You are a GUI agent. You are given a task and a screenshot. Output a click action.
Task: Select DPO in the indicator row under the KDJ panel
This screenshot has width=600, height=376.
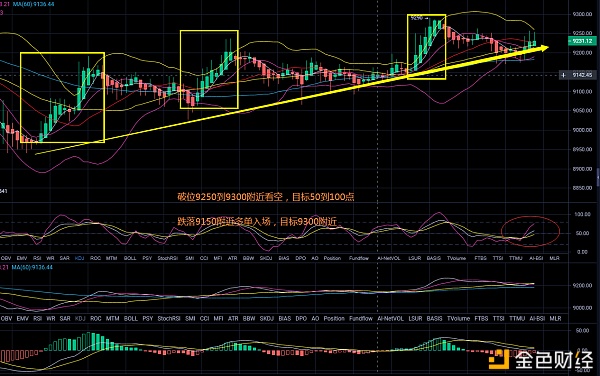301,258
